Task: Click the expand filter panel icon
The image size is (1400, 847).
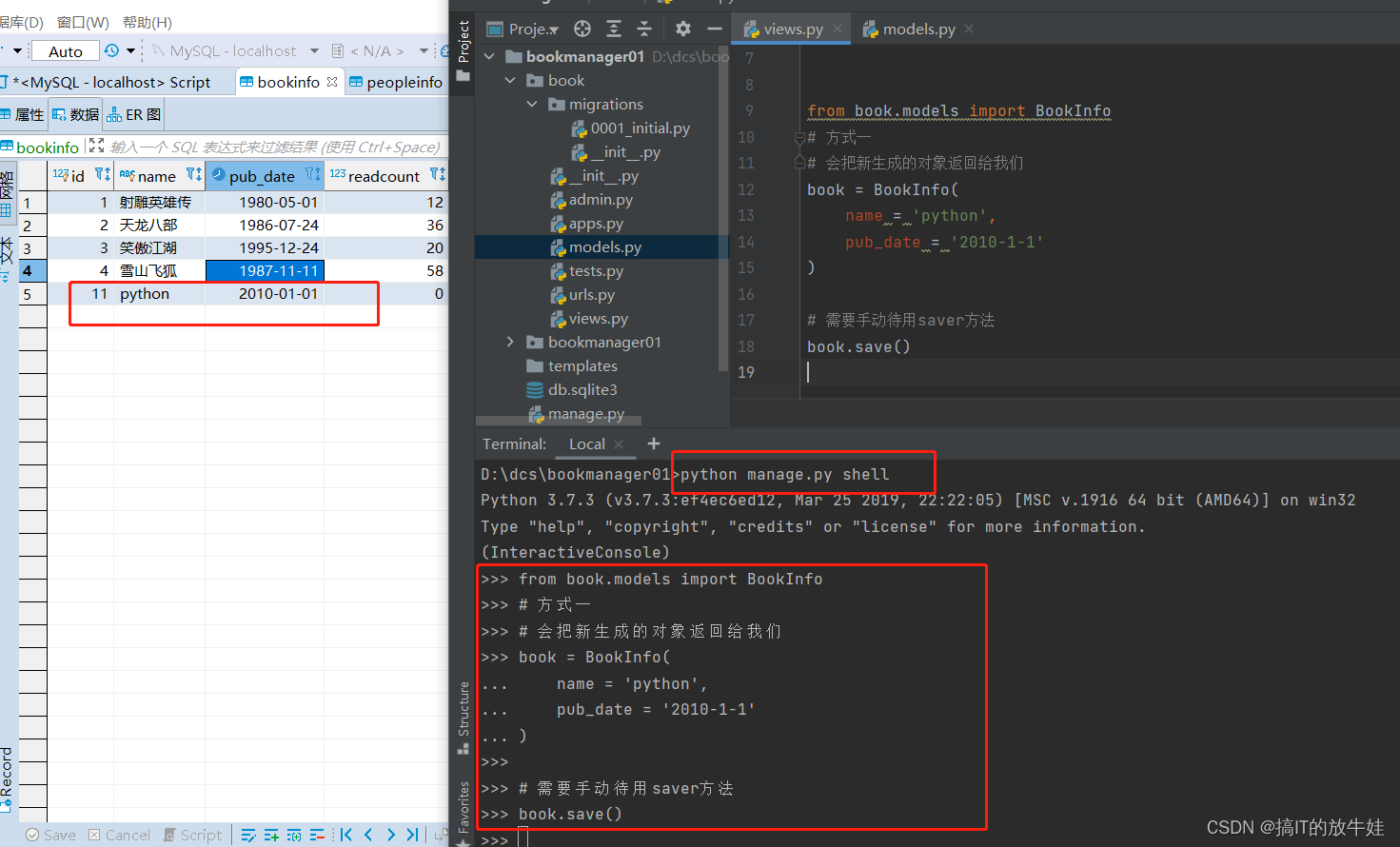Action: 96,146
